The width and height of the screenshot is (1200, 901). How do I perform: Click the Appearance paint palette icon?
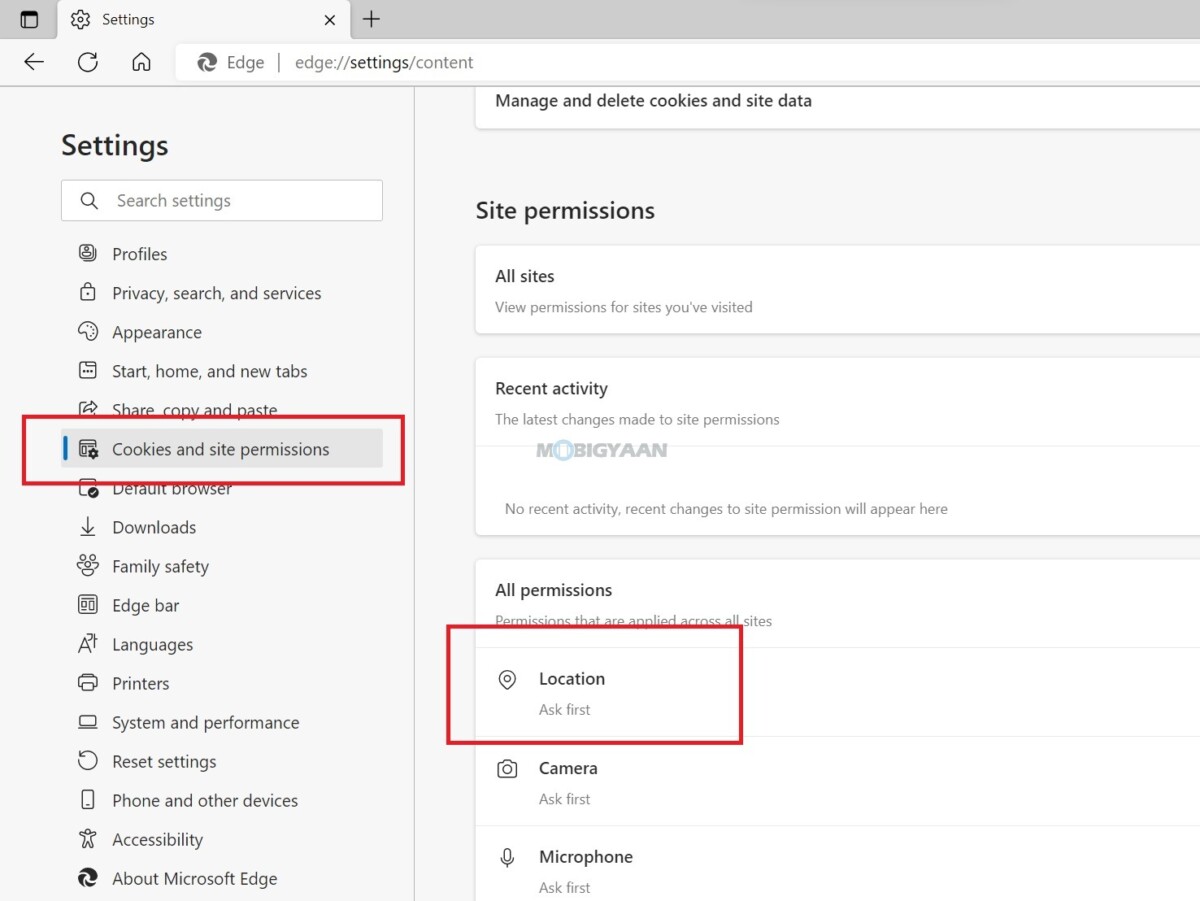[89, 331]
